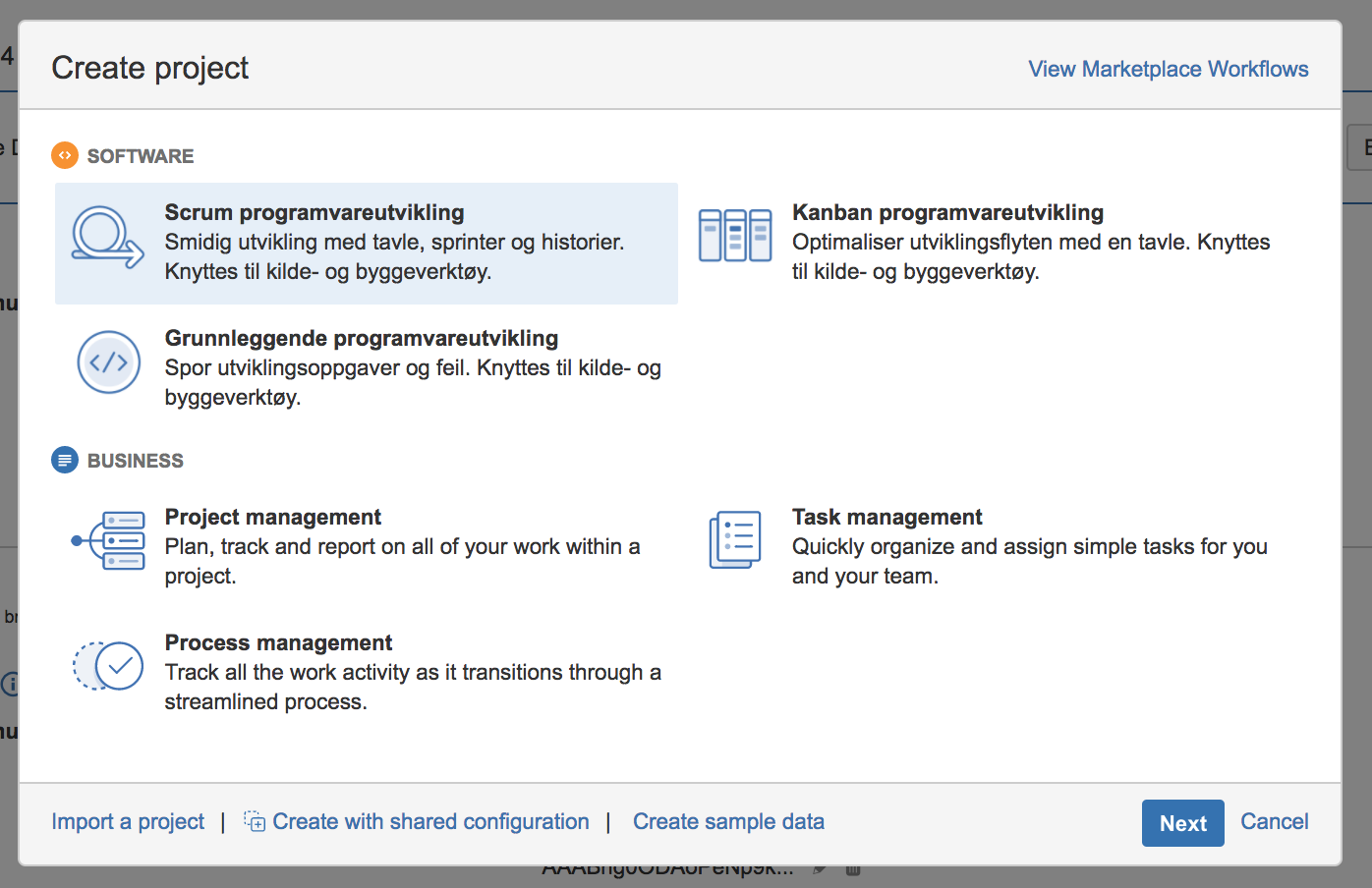Click the orange SOFTWARE category icon

point(65,155)
